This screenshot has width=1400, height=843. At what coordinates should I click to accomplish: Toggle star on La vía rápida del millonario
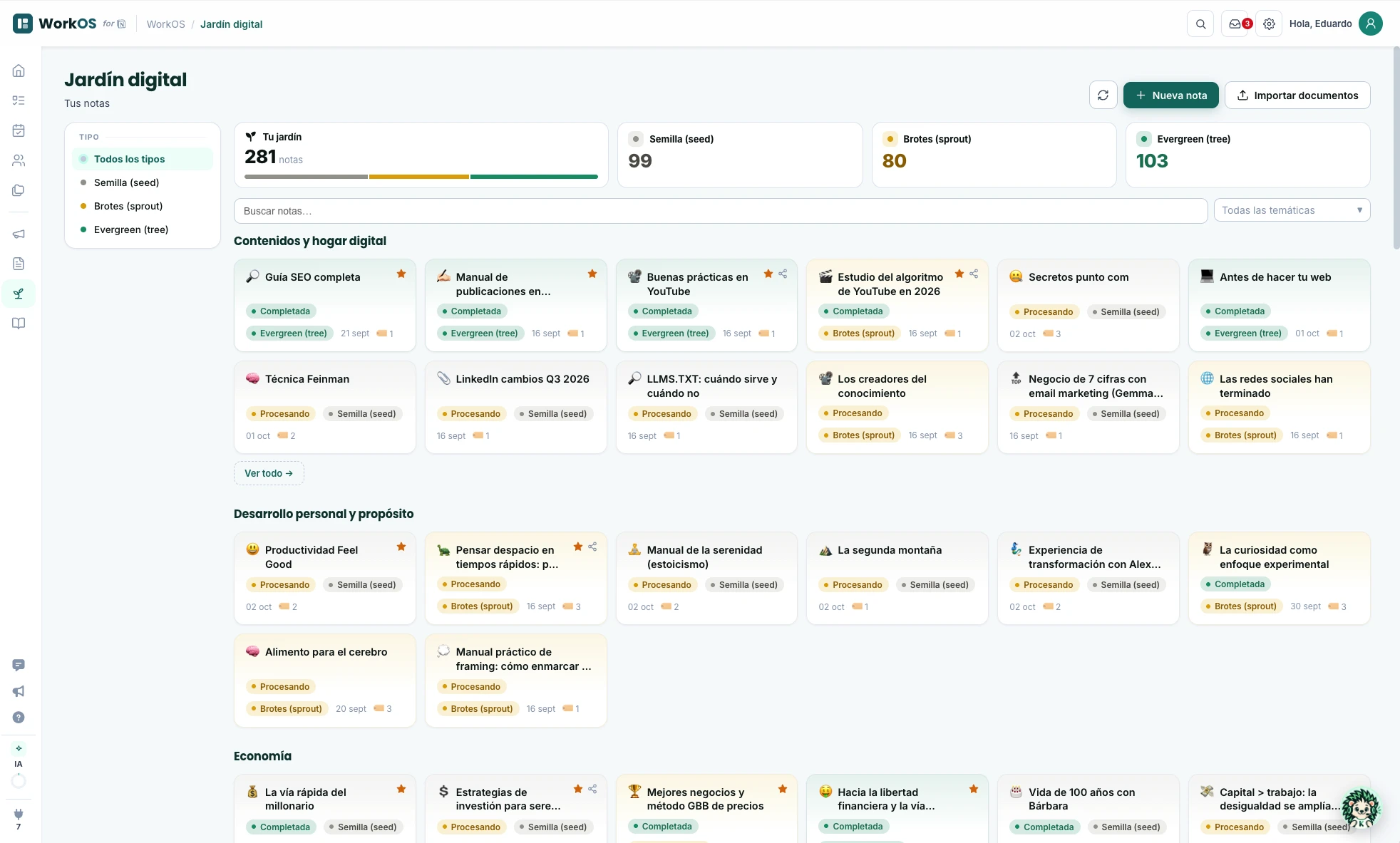click(401, 789)
